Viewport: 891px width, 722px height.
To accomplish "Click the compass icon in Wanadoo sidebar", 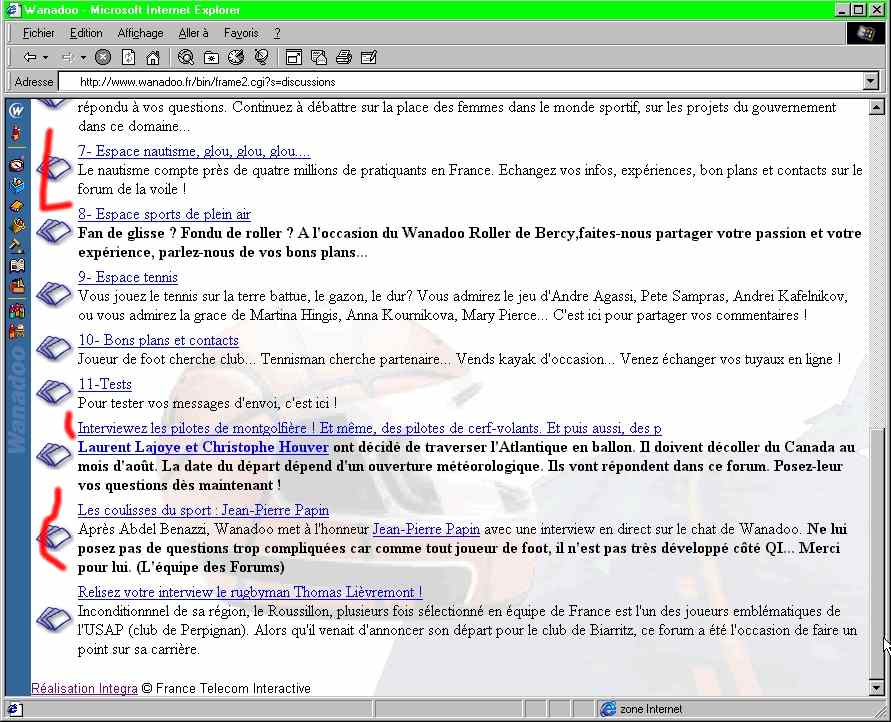I will 17,165.
